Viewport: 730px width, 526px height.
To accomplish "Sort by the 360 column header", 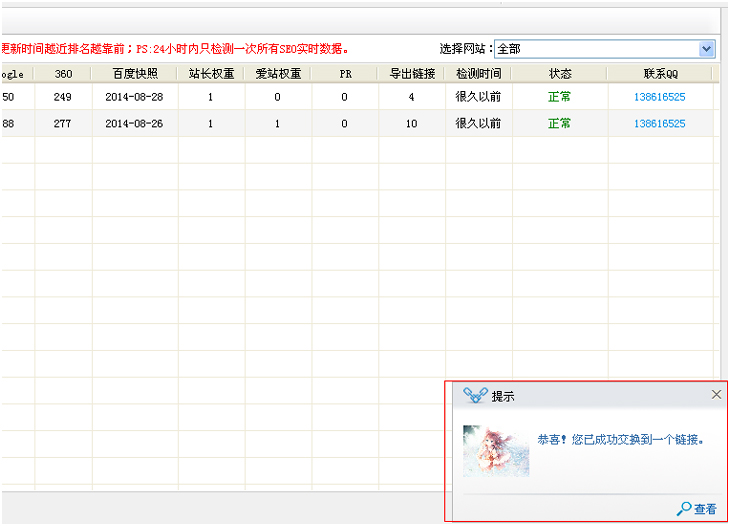I will tap(63, 73).
